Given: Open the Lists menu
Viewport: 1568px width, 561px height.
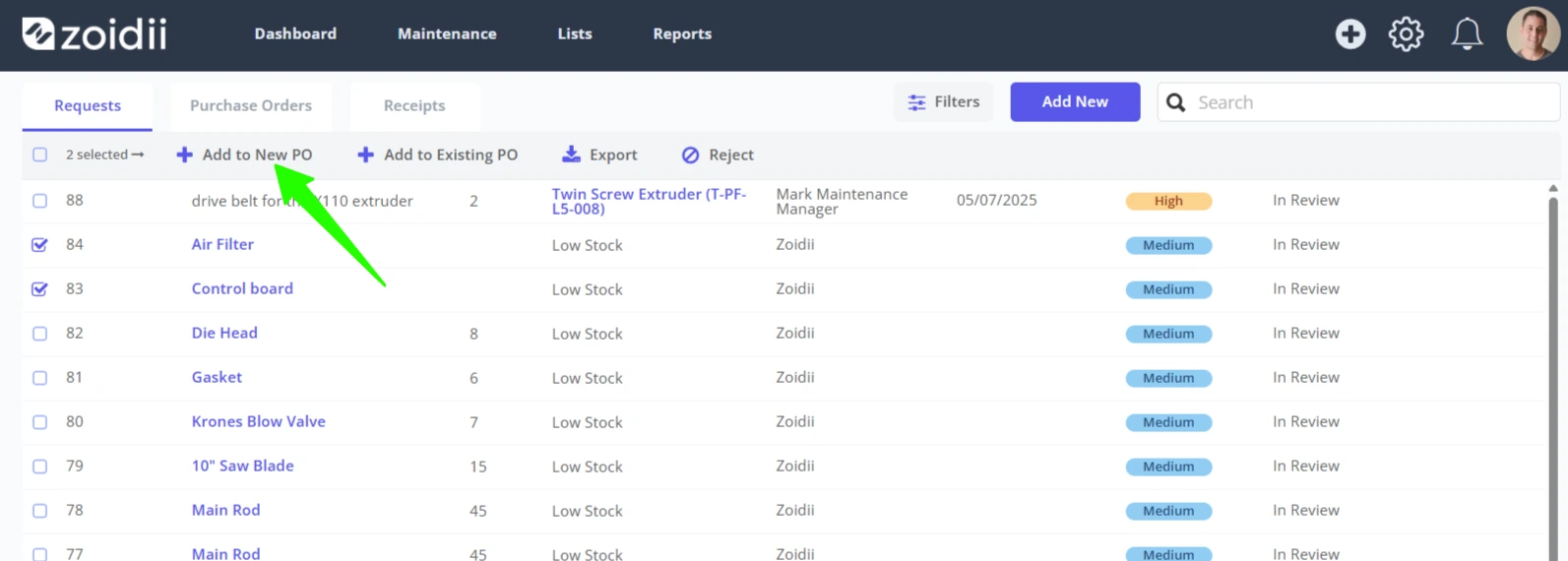Looking at the screenshot, I should tap(575, 33).
